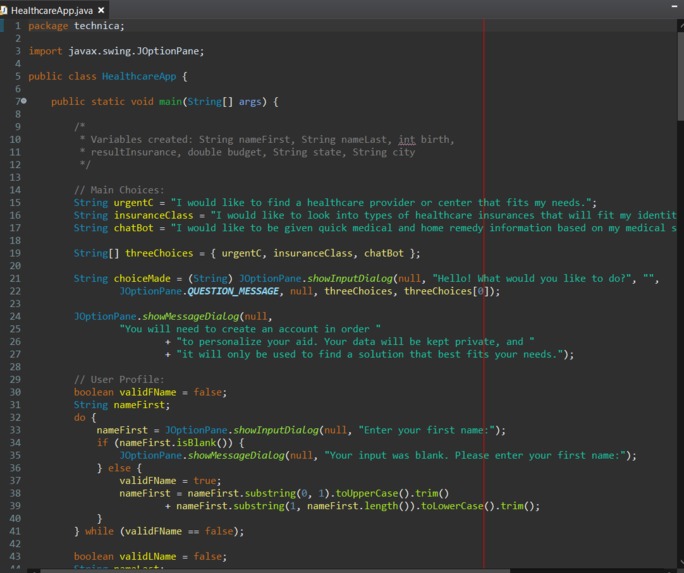Click 'showMessageDialog' on line 24
Screen dimensions: 684x573
pos(191,317)
